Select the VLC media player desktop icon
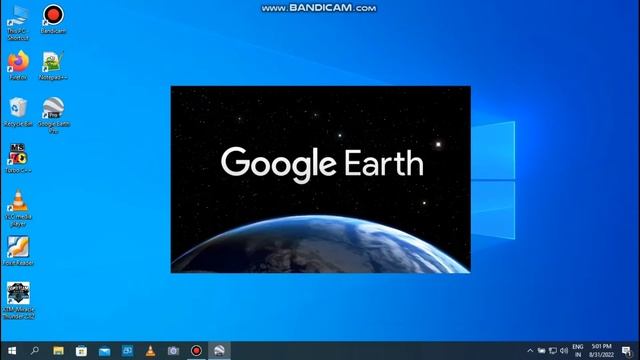Image resolution: width=640 pixels, height=360 pixels. (x=18, y=209)
